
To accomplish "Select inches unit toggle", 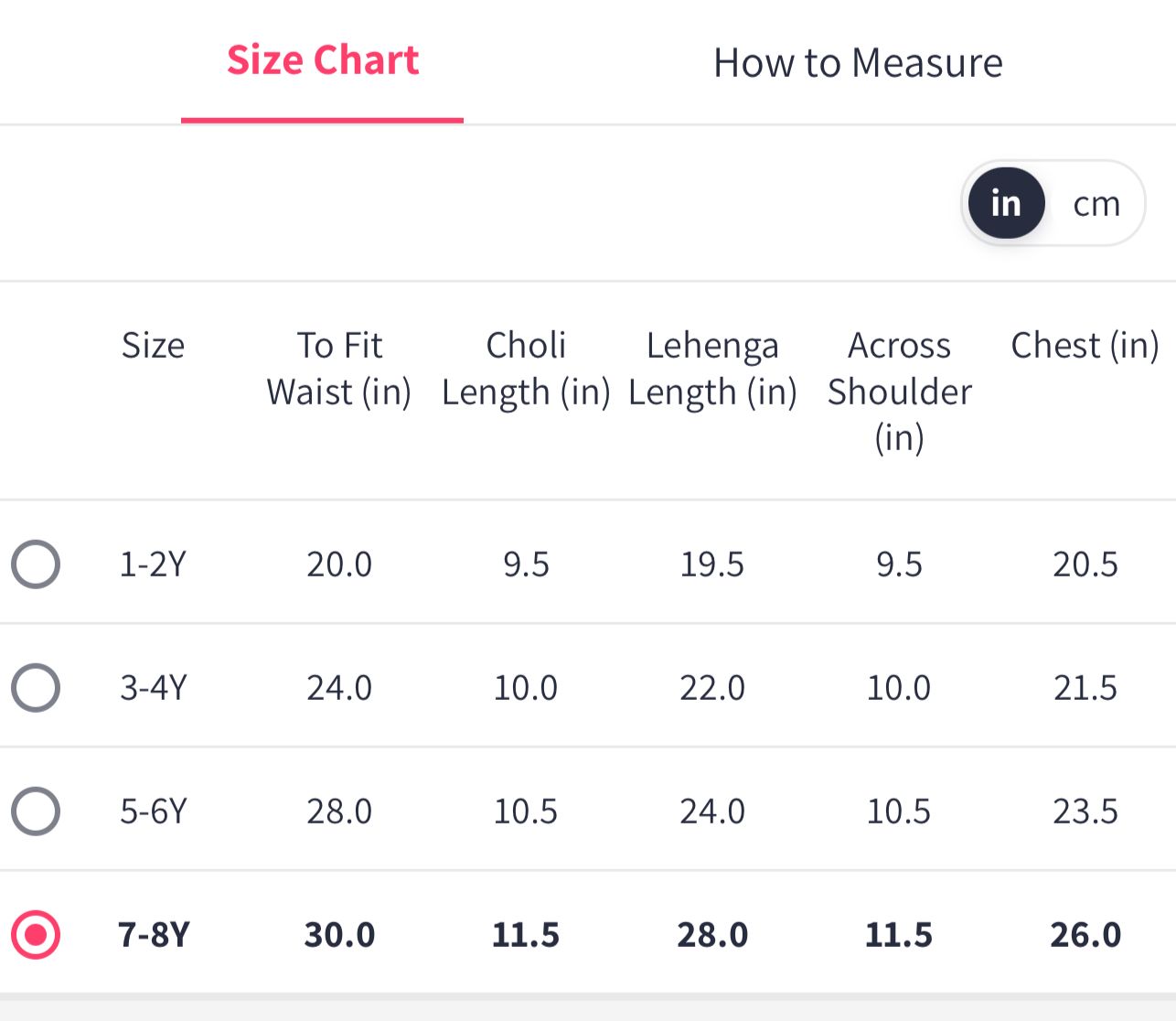I will click(1006, 203).
